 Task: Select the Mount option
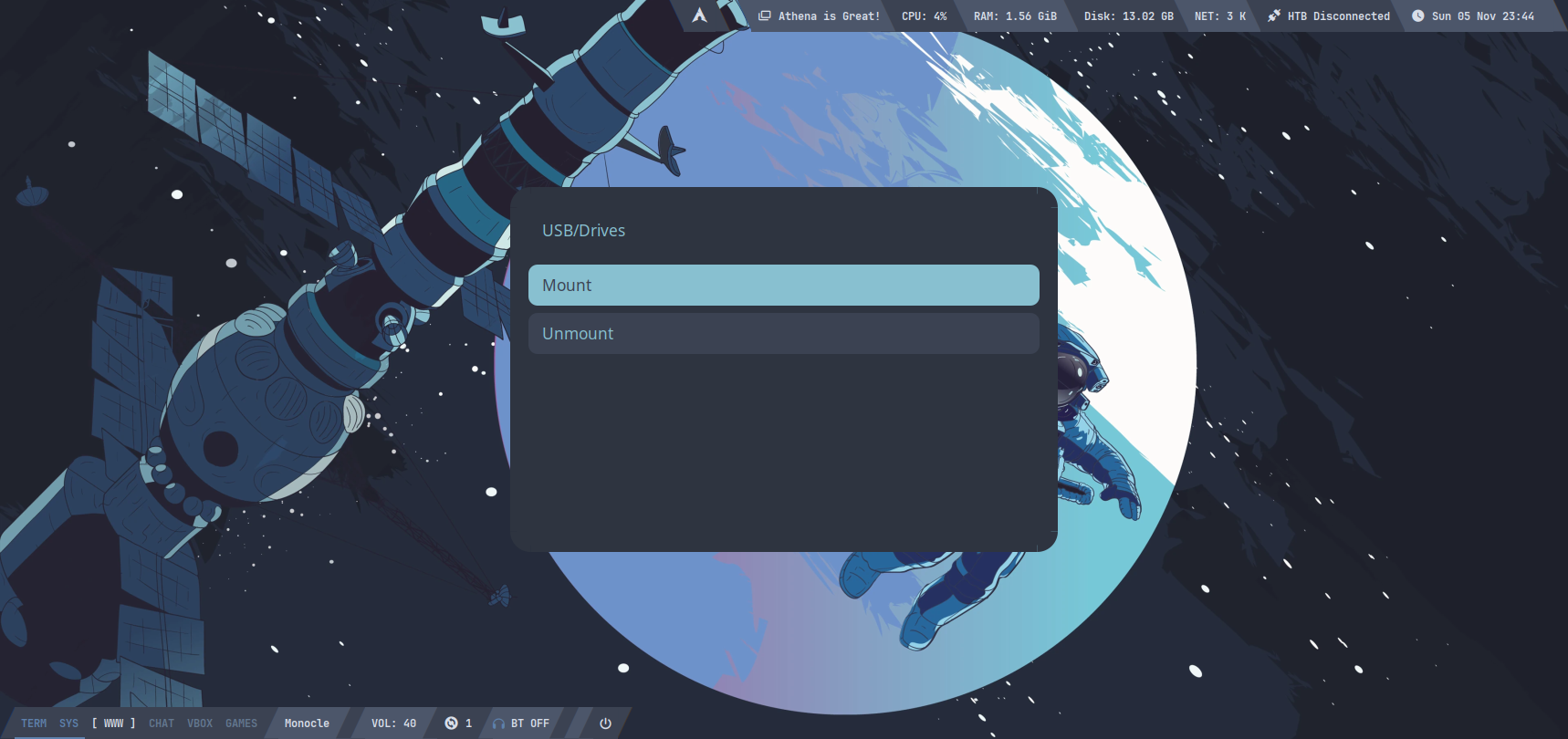(x=783, y=286)
